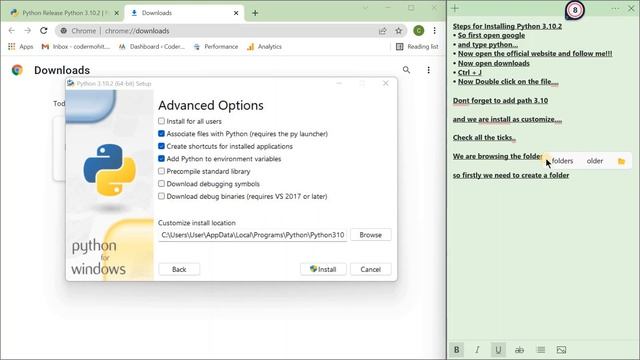Reload the Chrome page
The width and height of the screenshot is (640, 360).
click(x=44, y=31)
